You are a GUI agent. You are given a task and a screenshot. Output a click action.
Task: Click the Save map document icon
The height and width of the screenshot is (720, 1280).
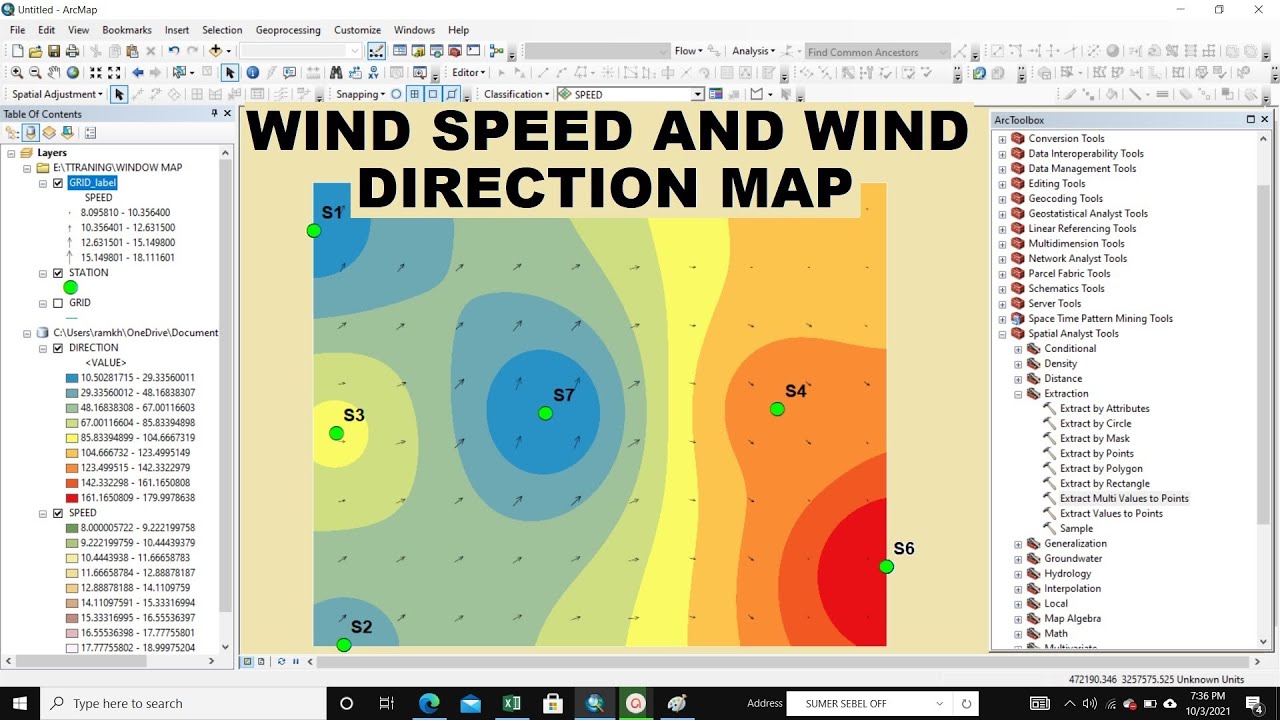[54, 51]
